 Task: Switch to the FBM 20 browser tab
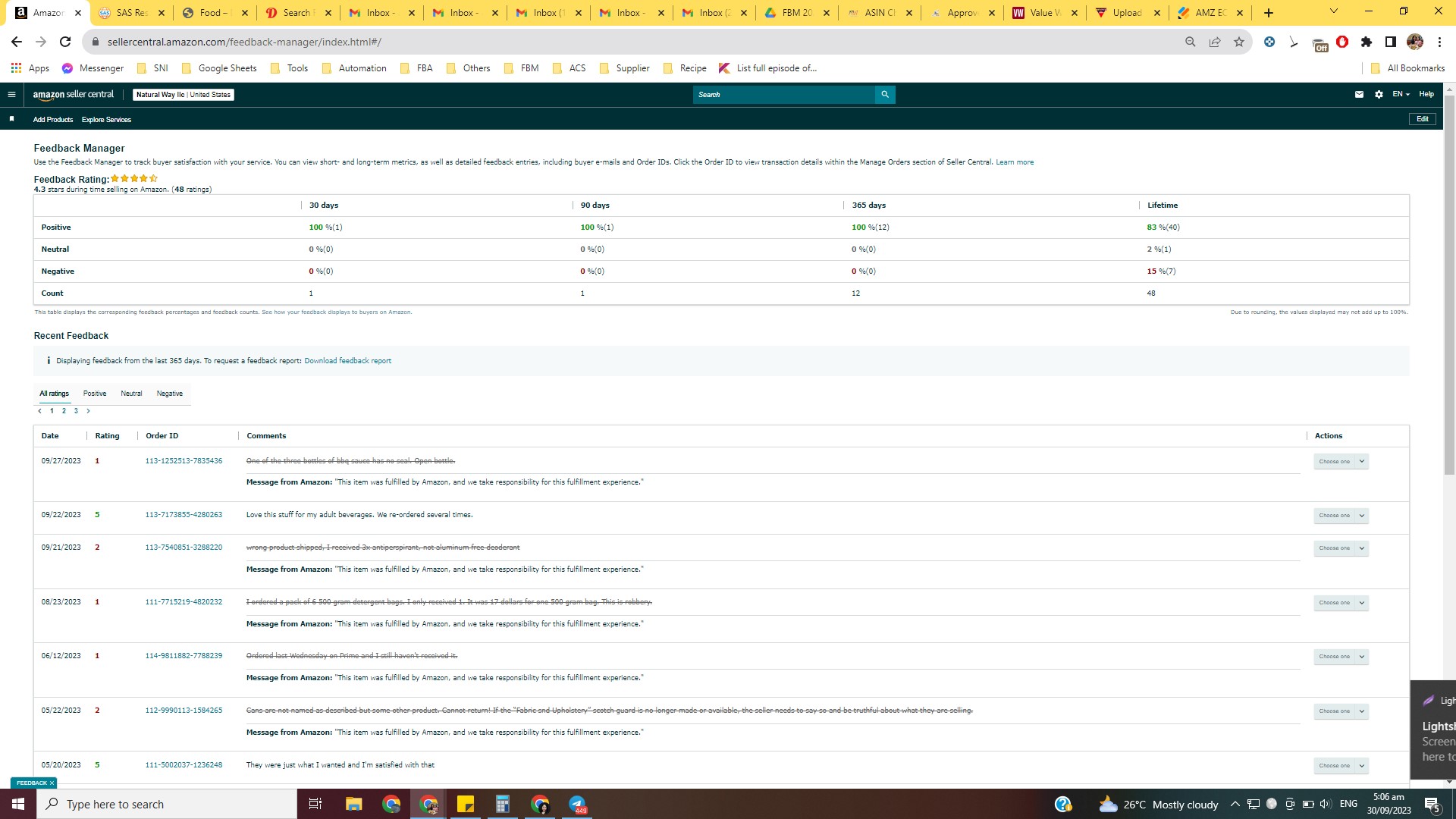796,13
